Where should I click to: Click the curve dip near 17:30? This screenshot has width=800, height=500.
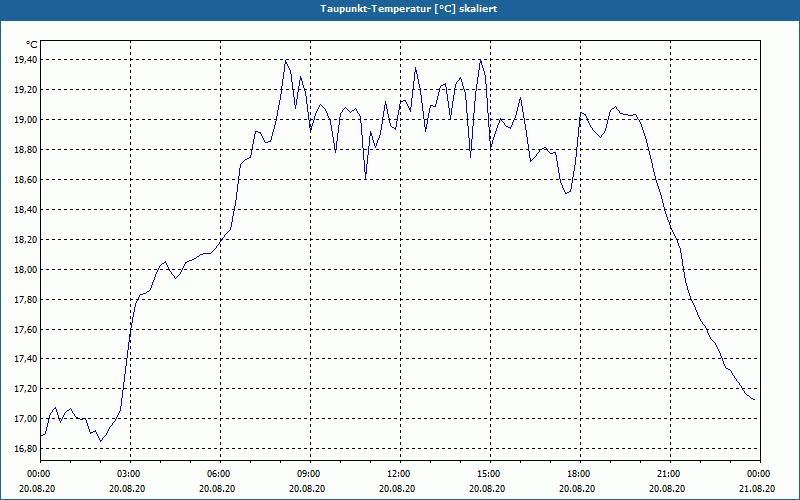point(566,193)
